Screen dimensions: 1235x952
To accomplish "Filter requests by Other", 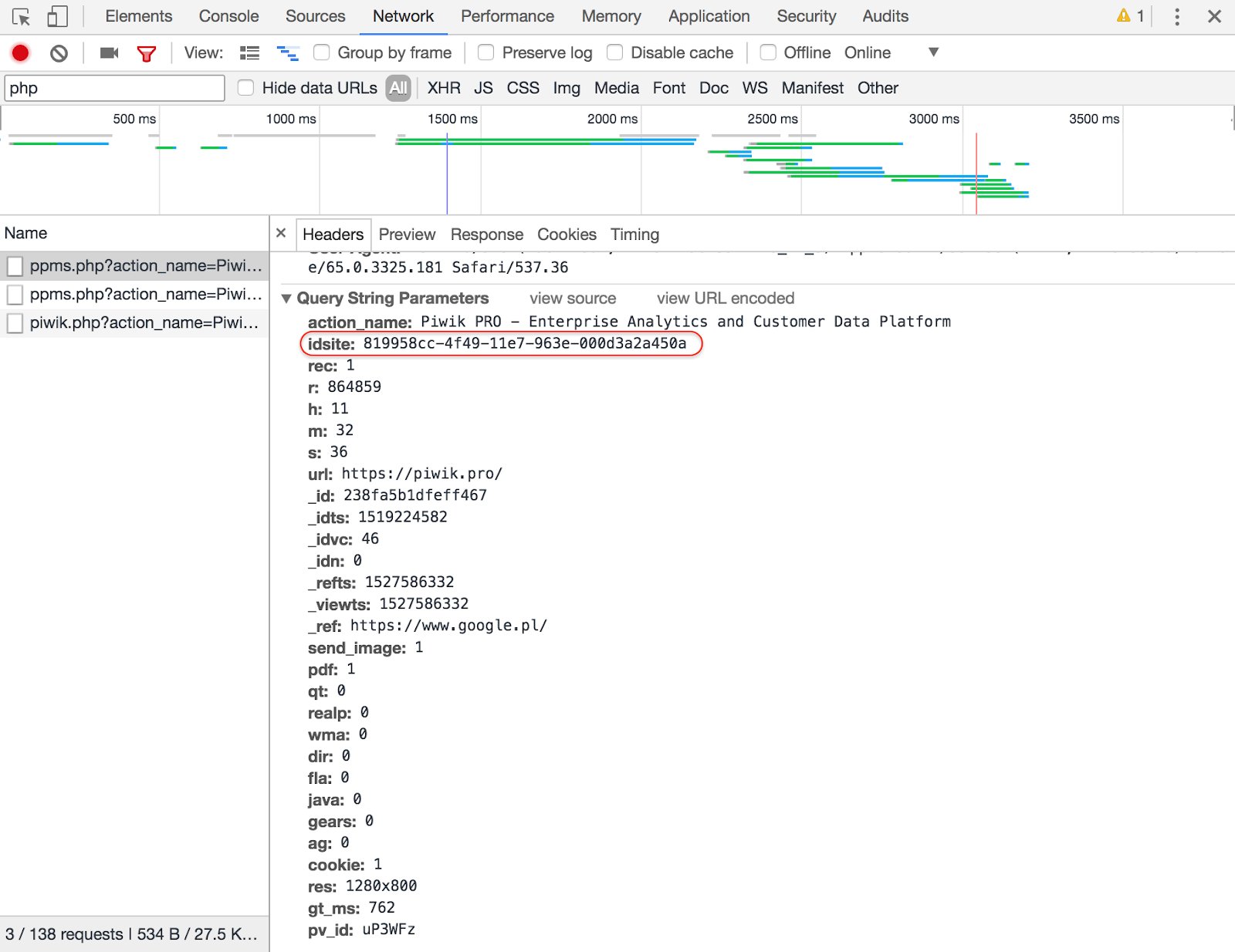I will 878,88.
